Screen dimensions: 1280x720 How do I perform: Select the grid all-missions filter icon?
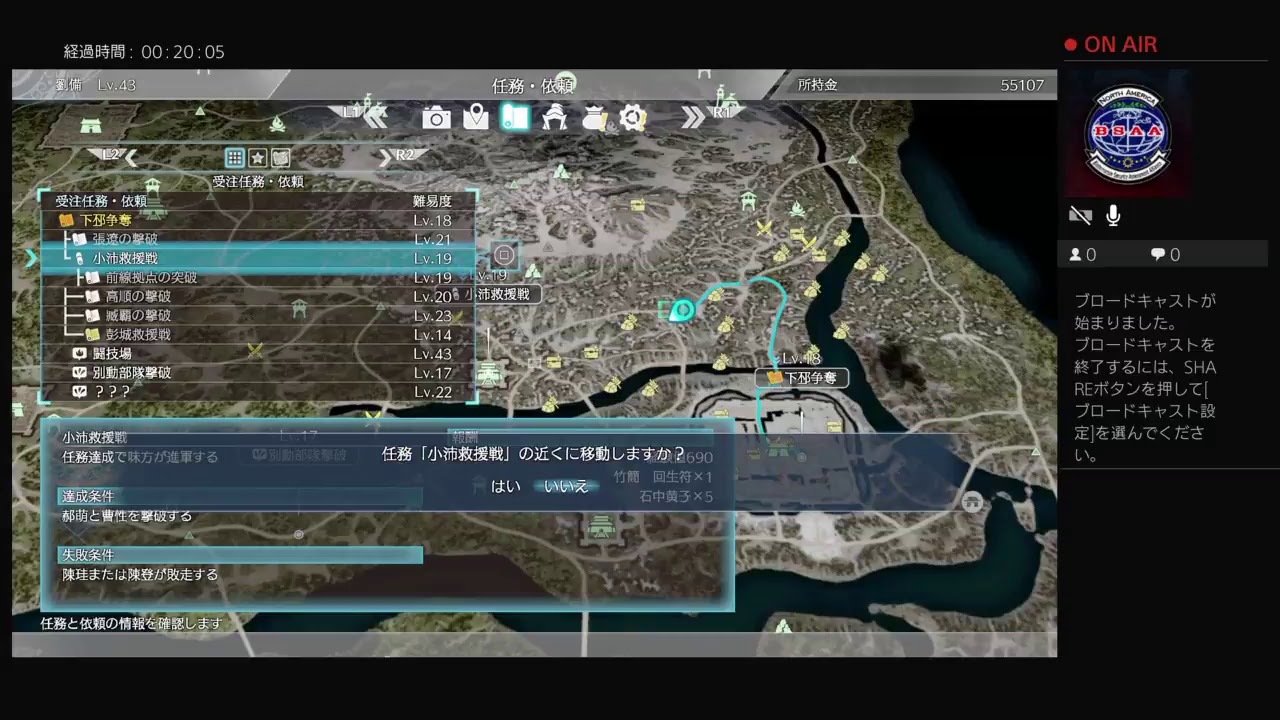click(234, 157)
